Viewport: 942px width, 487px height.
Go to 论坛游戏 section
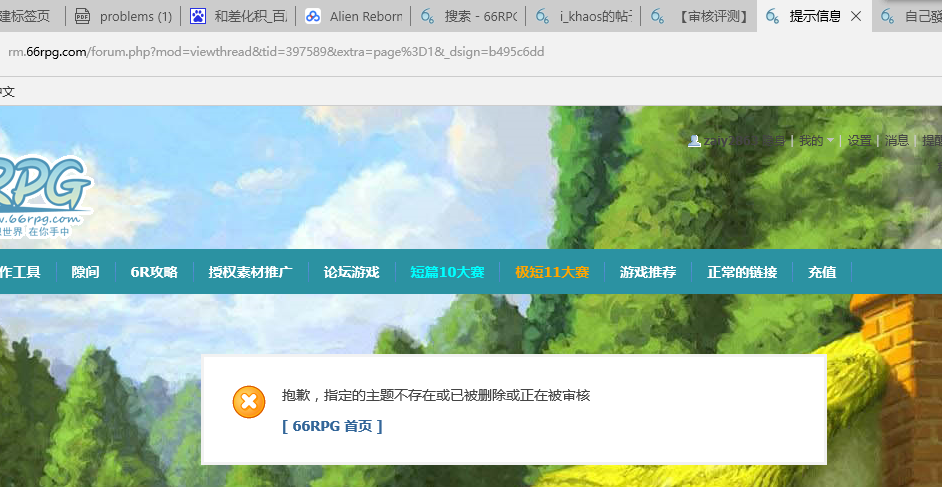(351, 272)
